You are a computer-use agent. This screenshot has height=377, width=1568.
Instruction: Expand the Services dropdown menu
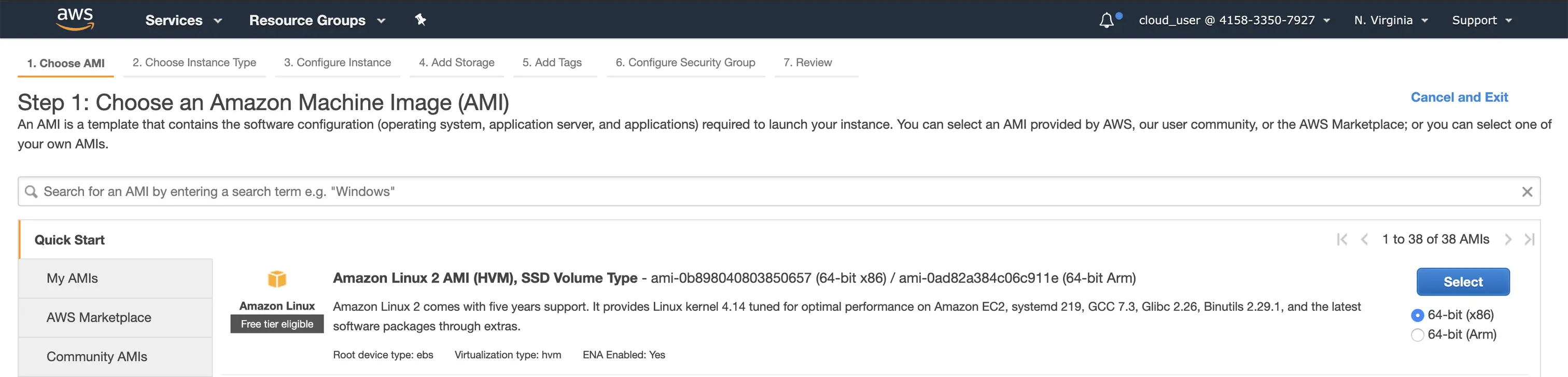point(183,20)
